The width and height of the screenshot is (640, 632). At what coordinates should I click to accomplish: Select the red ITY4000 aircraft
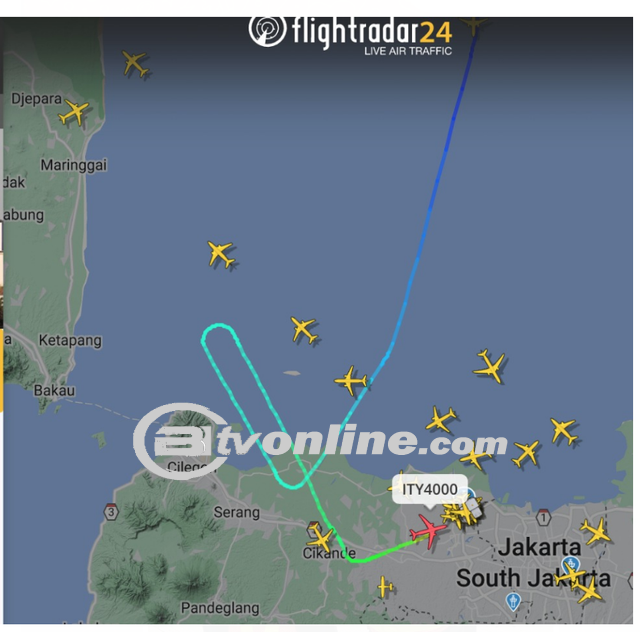click(428, 531)
